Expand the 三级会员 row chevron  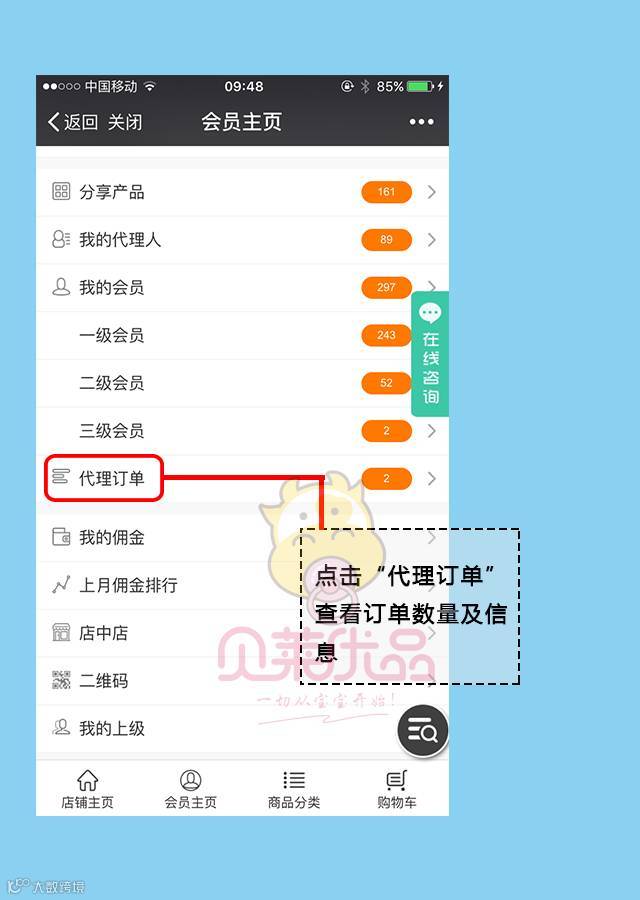pos(432,430)
